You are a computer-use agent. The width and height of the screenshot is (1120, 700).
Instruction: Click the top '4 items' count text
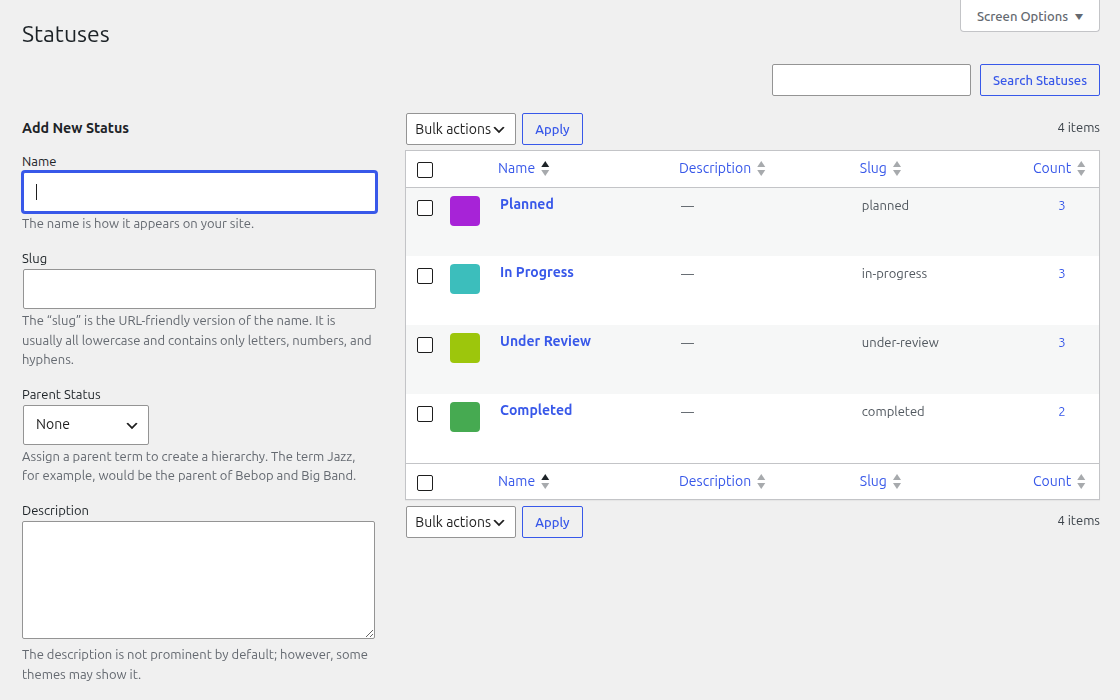pyautogui.click(x=1079, y=128)
